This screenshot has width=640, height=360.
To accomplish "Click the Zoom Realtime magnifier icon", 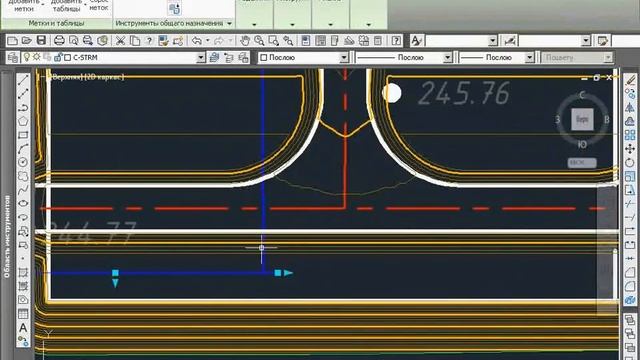I will tap(259, 40).
